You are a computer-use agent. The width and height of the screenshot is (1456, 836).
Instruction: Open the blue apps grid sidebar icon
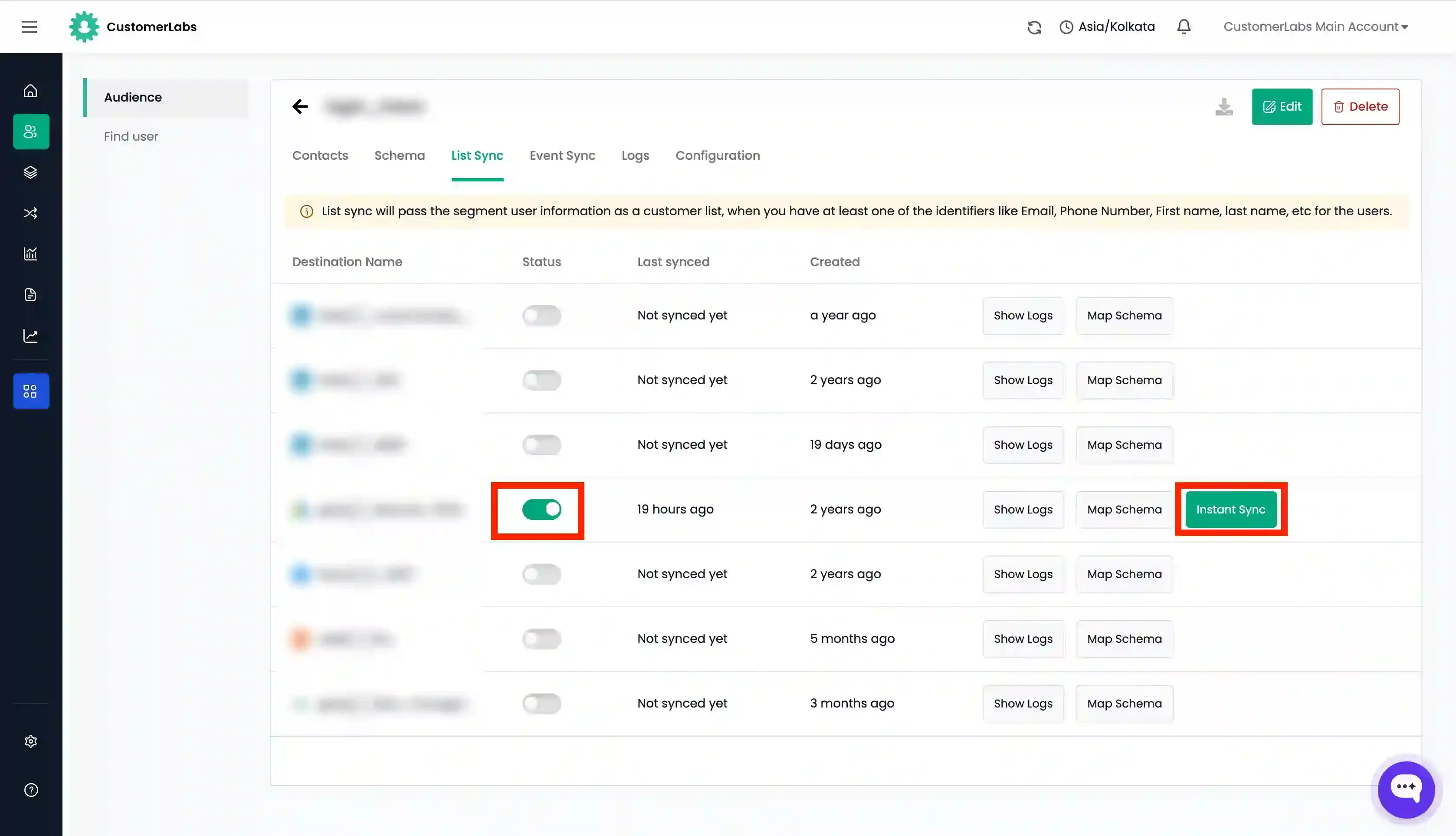coord(30,391)
